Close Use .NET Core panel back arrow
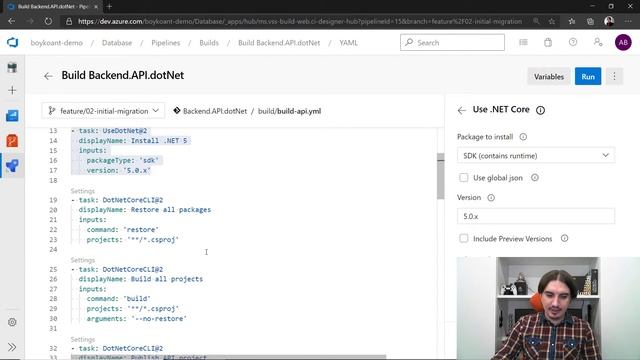Viewport: 640px width, 360px height. pos(462,110)
